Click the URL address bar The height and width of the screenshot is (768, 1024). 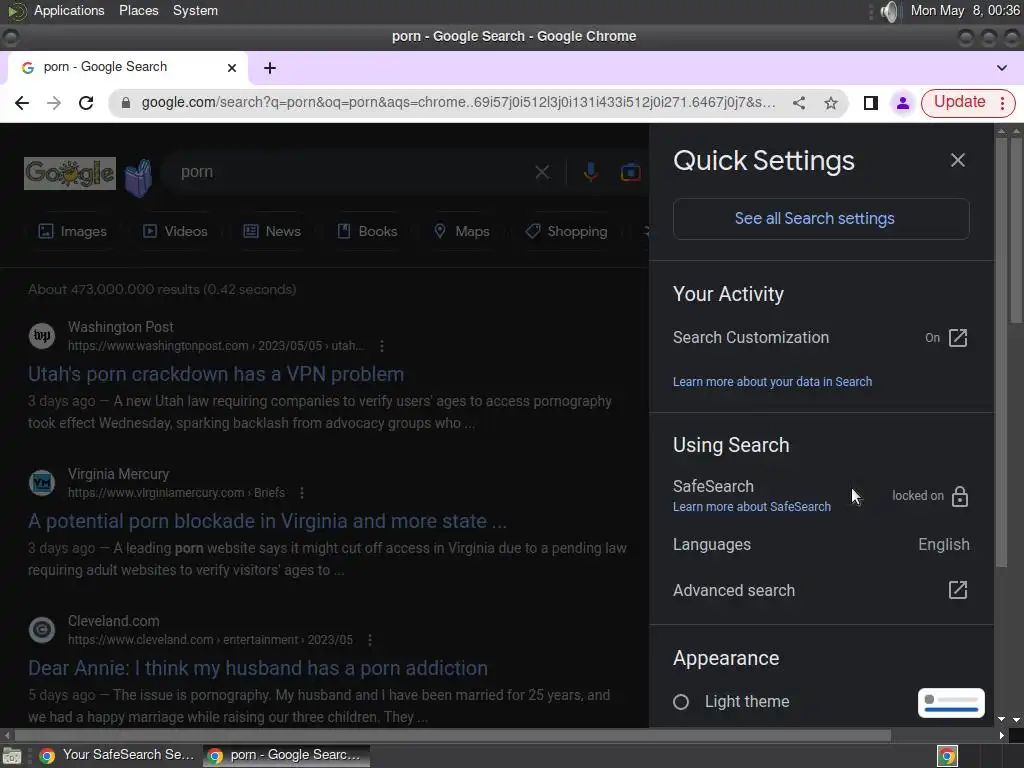tap(457, 103)
